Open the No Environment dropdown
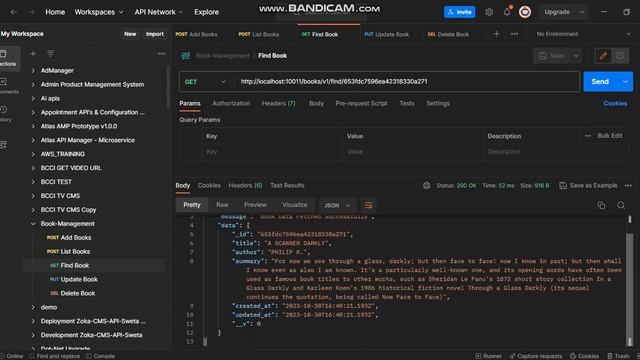Screen dimensions: 640x360 pos(584,34)
